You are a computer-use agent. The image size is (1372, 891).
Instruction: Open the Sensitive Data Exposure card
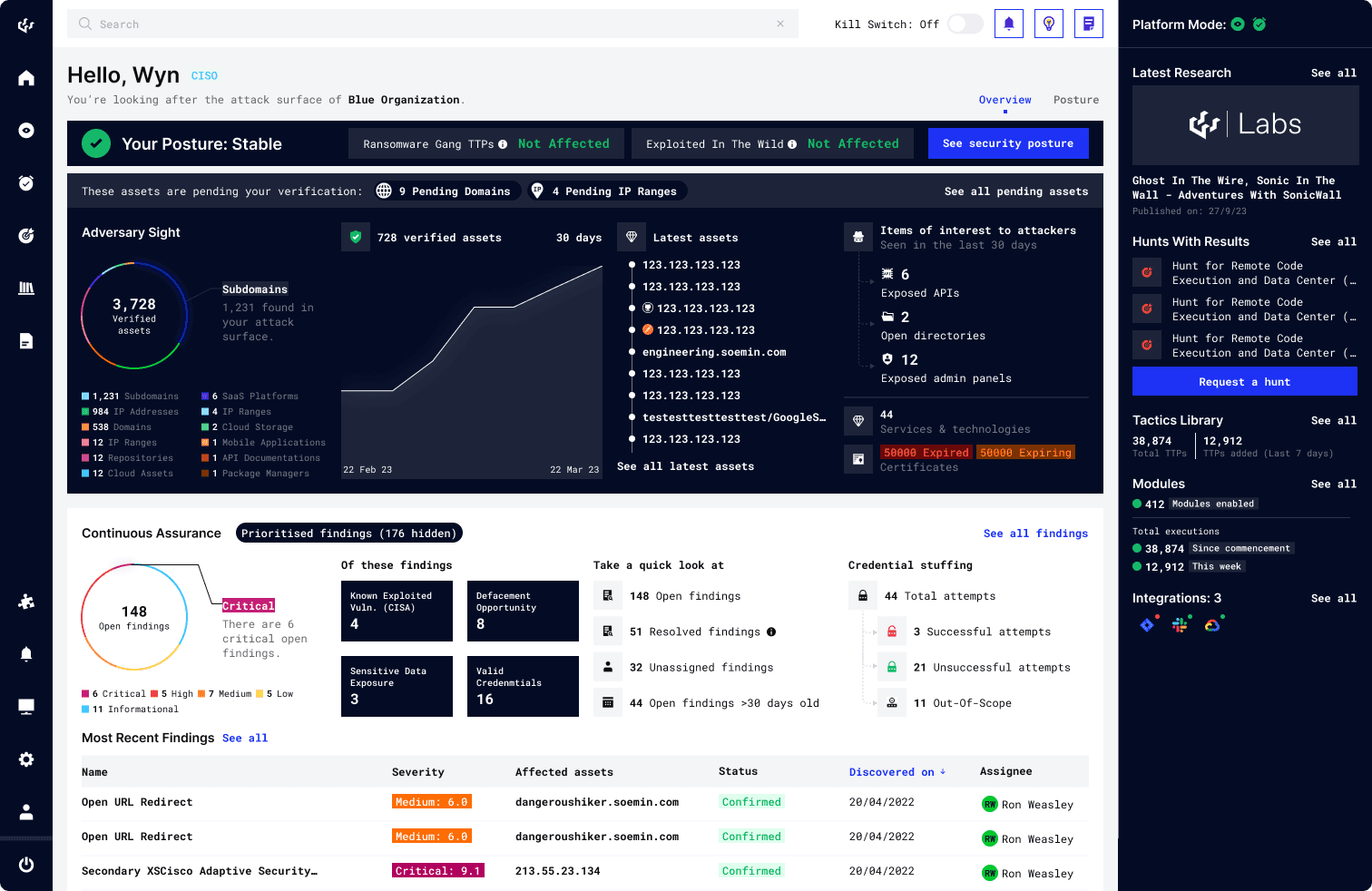397,686
